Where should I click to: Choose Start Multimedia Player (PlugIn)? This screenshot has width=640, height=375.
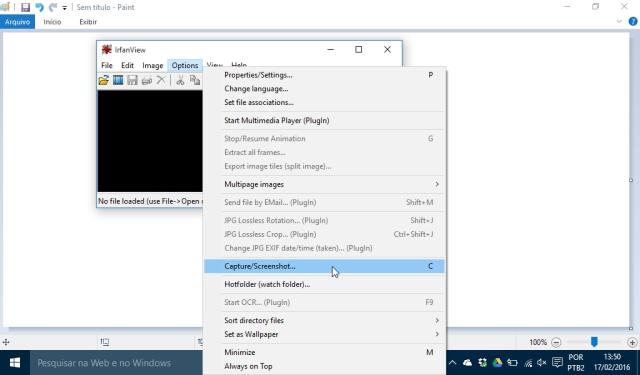coord(324,121)
